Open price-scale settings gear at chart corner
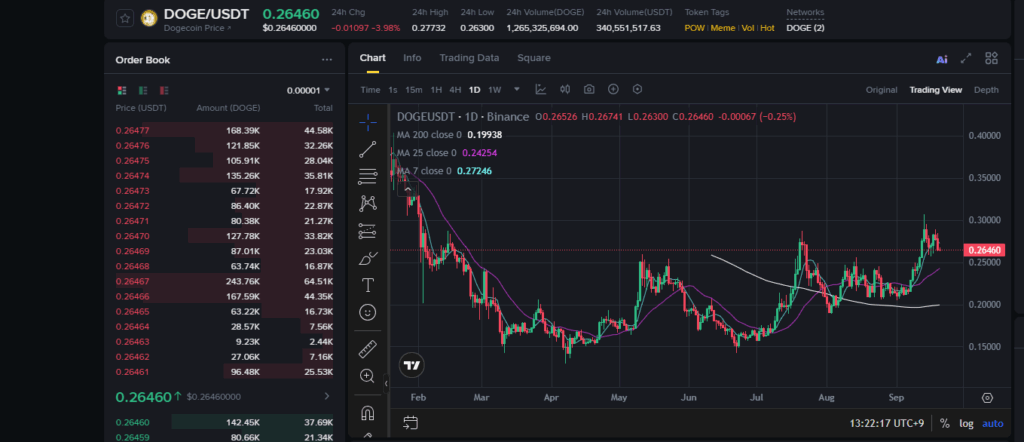Image resolution: width=1024 pixels, height=442 pixels. (x=987, y=398)
